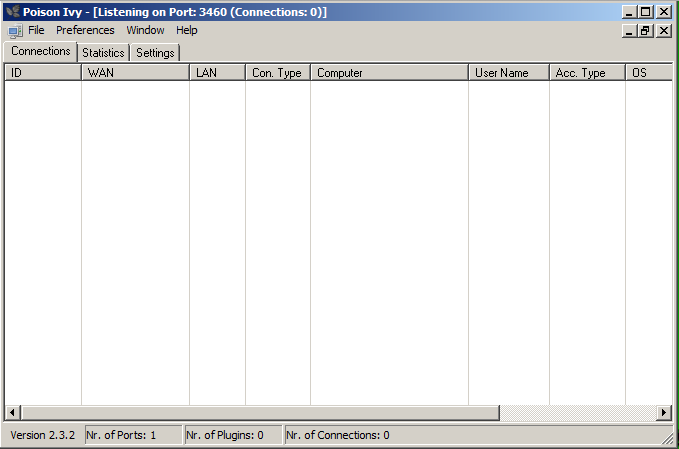Restore the inner MDI child window
The image size is (679, 449).
tap(645, 31)
